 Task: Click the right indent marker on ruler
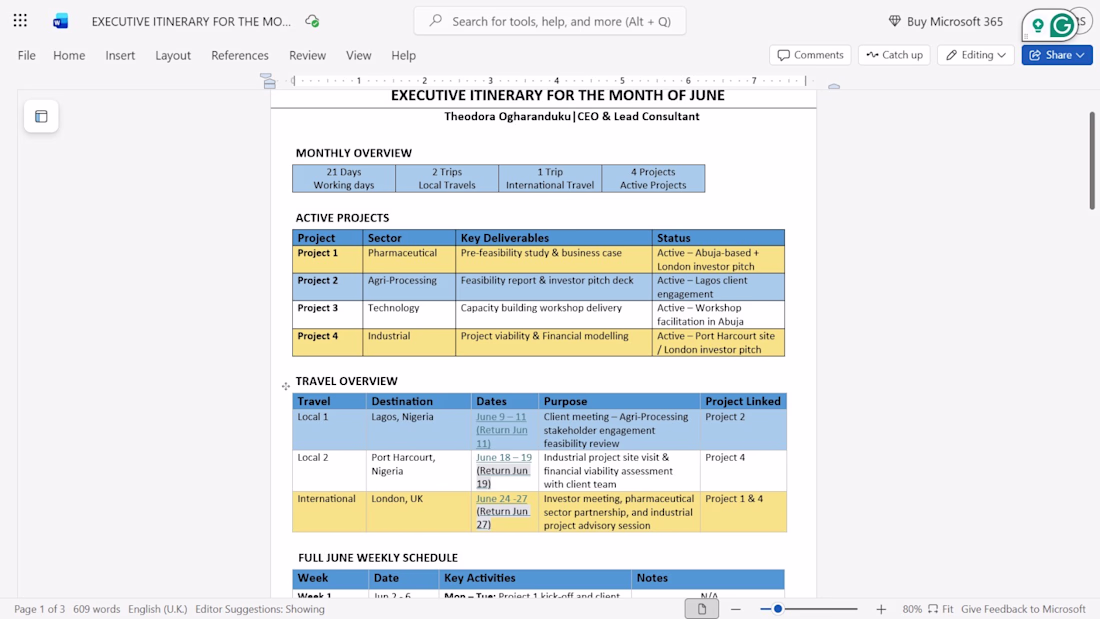(833, 86)
